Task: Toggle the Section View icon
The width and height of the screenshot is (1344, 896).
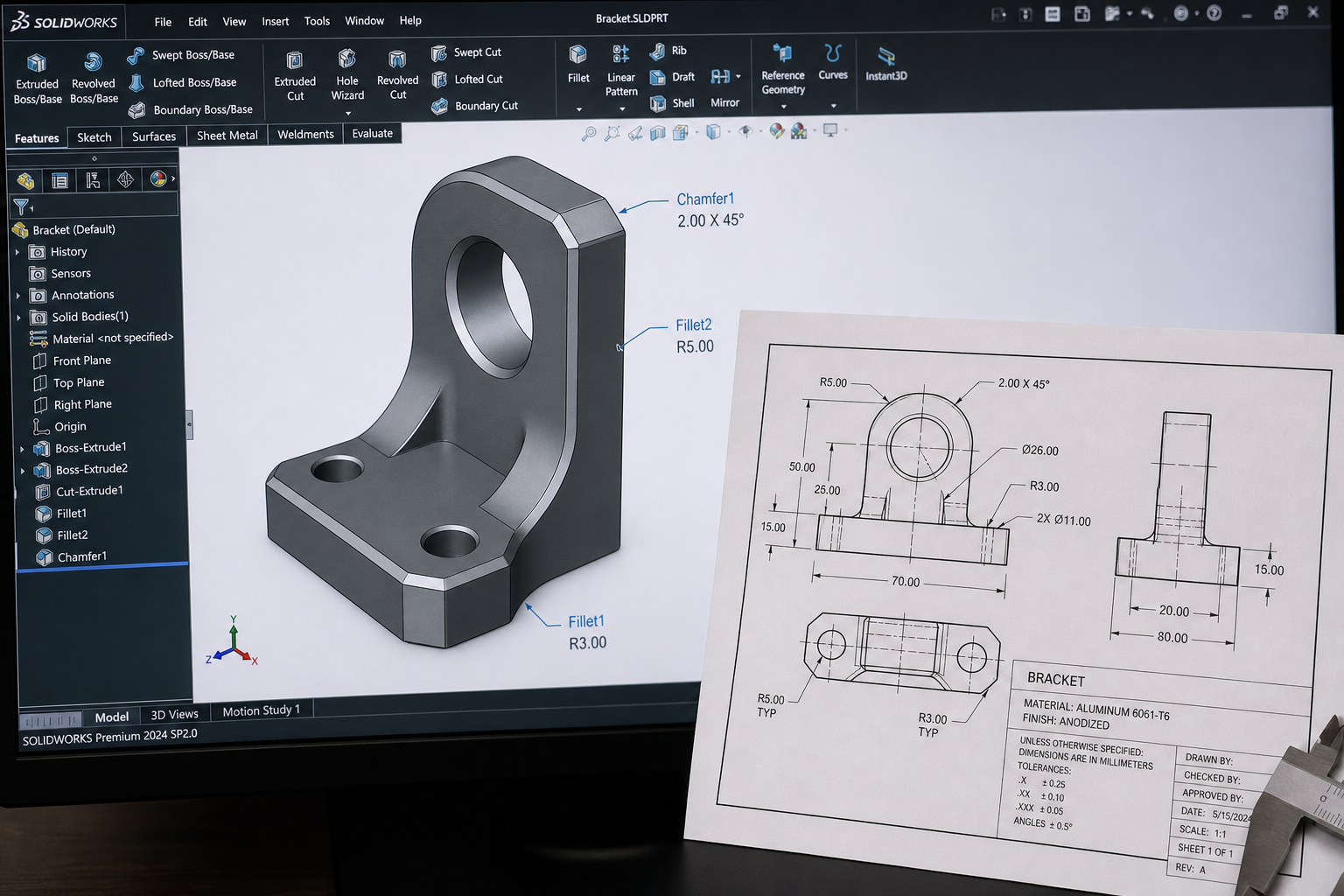Action: click(x=657, y=133)
